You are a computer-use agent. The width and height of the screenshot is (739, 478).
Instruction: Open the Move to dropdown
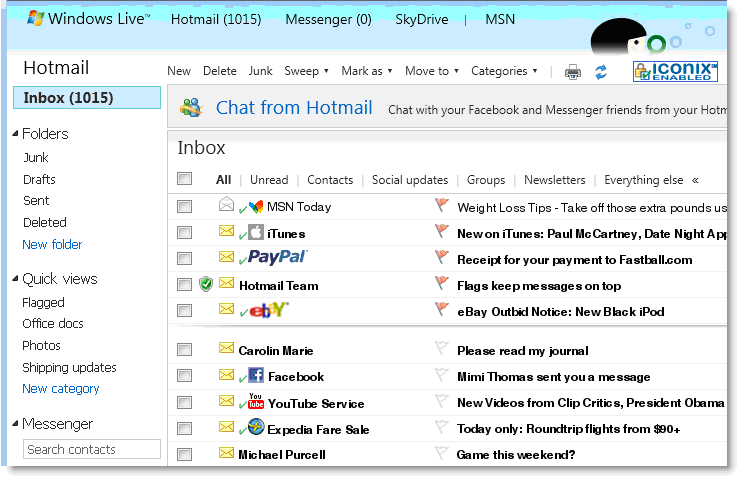click(432, 71)
